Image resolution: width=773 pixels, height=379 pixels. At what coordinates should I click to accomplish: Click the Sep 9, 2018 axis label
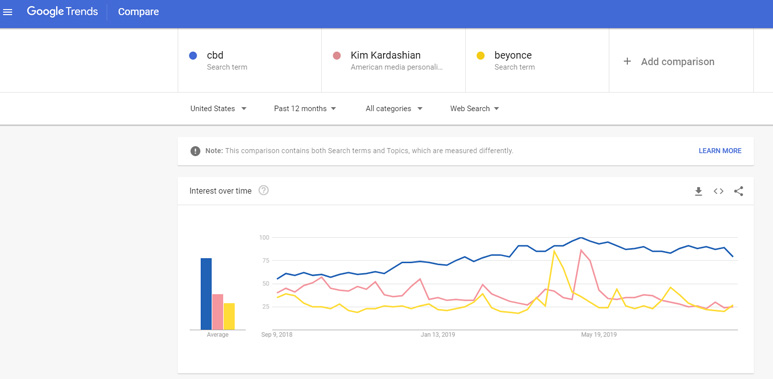pyautogui.click(x=277, y=335)
